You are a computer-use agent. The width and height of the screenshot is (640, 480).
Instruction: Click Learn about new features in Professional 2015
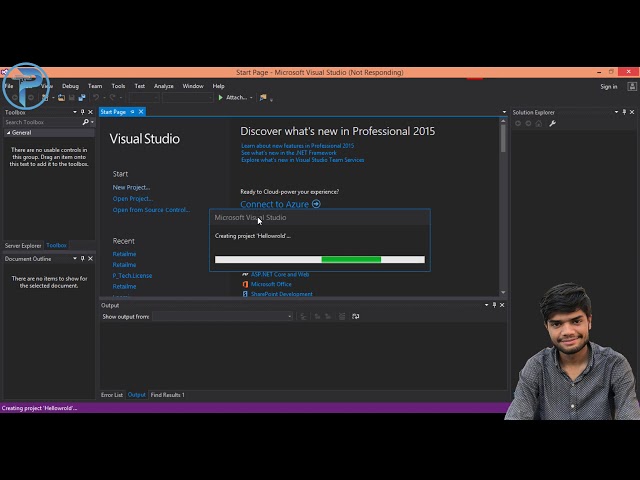(x=298, y=146)
